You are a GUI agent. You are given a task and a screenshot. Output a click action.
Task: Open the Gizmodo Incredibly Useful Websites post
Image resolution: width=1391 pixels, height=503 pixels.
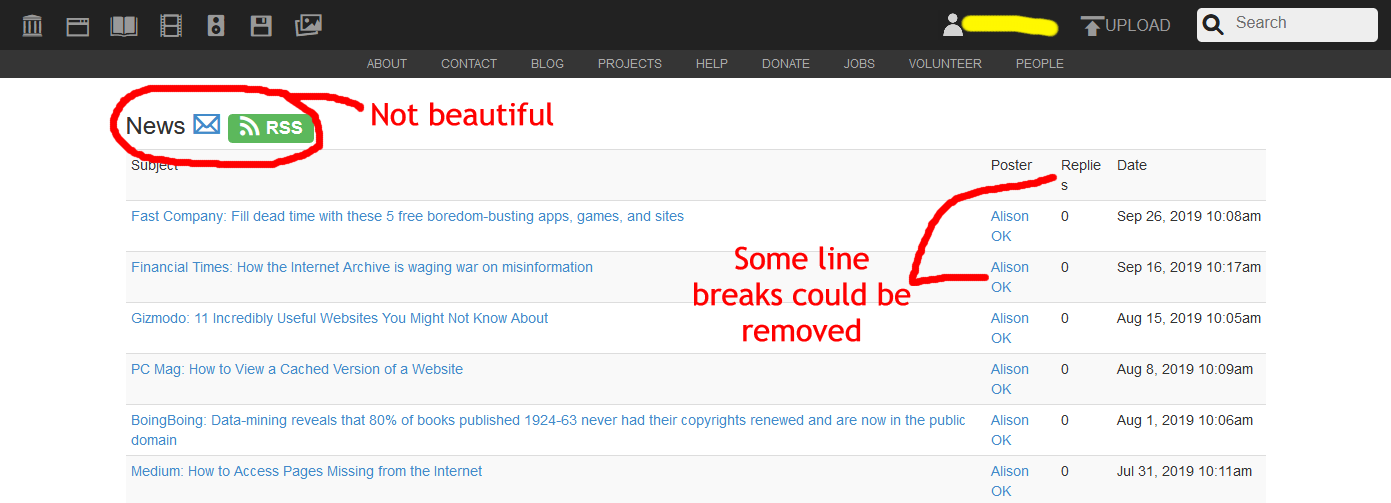pyautogui.click(x=340, y=318)
